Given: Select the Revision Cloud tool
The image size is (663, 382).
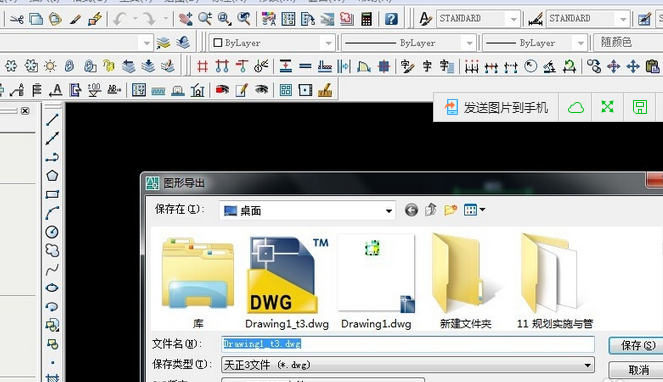Looking at the screenshot, I should tap(52, 250).
